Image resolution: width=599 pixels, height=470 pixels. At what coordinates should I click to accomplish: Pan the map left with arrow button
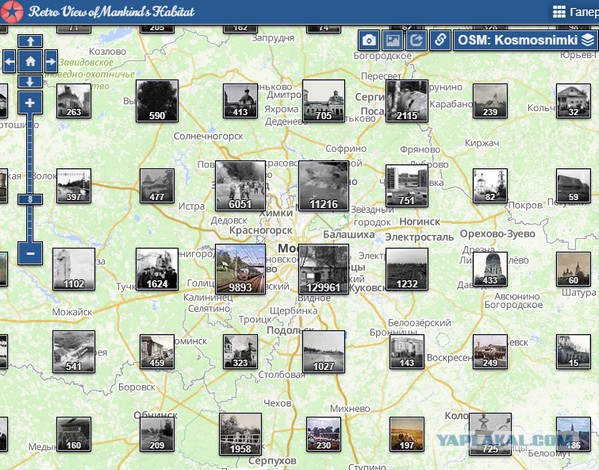tap(9, 61)
